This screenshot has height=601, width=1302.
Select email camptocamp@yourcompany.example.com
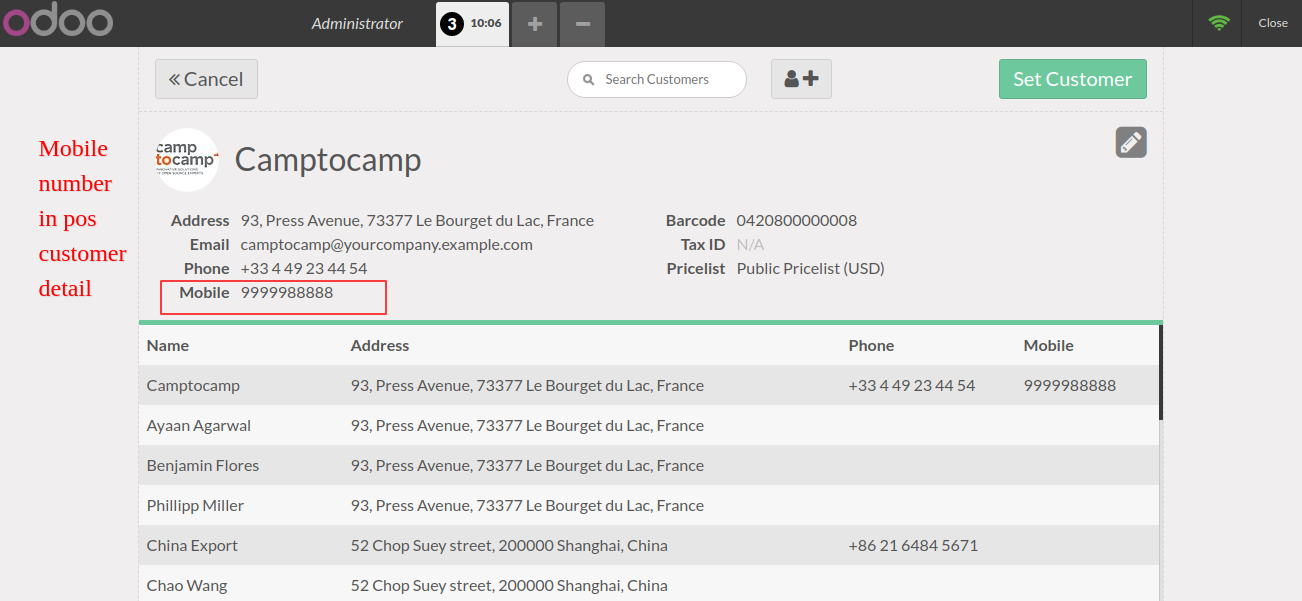387,245
